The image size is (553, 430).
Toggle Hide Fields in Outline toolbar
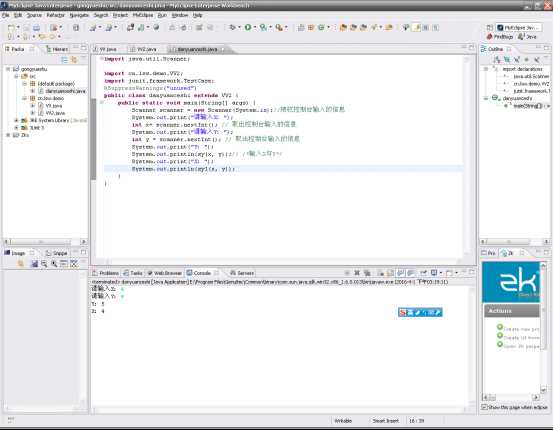click(x=507, y=60)
